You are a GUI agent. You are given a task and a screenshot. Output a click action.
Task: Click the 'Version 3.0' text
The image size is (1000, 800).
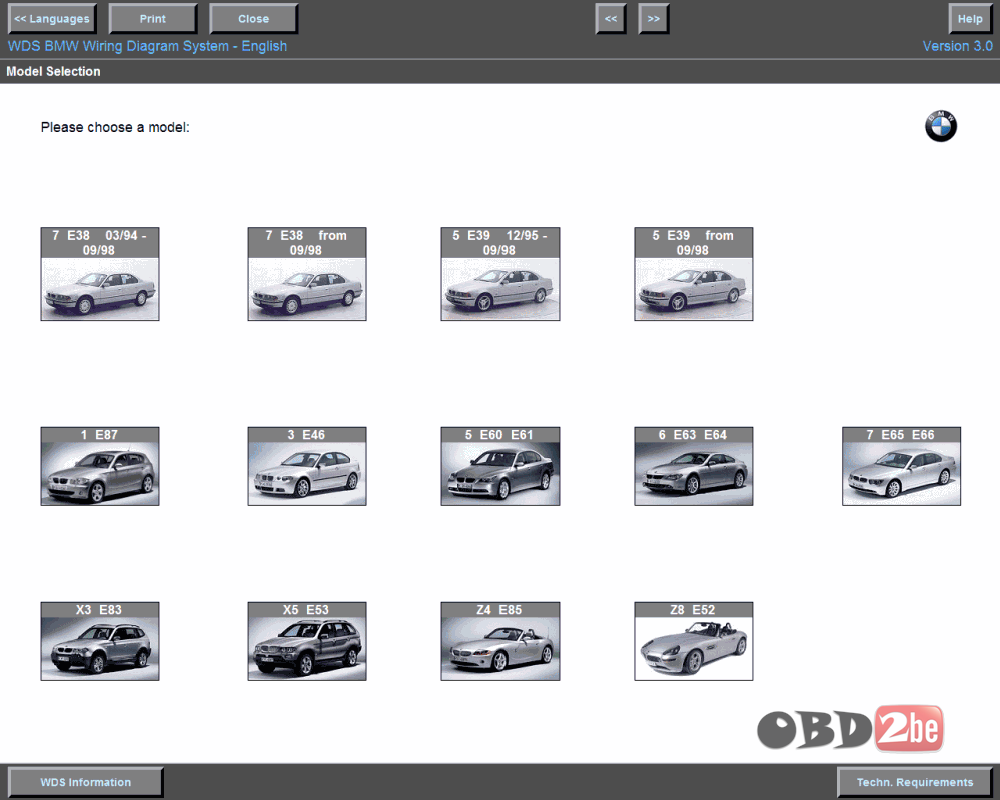[x=957, y=46]
